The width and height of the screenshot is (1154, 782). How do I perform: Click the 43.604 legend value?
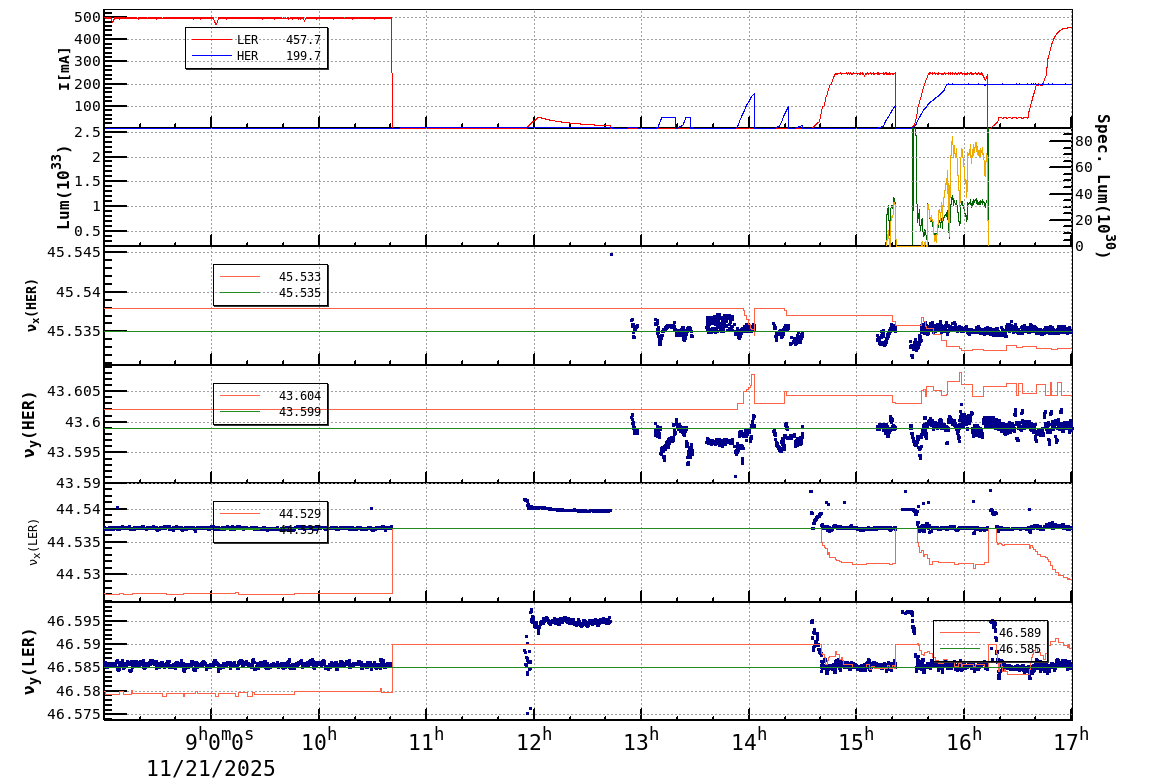pyautogui.click(x=300, y=396)
